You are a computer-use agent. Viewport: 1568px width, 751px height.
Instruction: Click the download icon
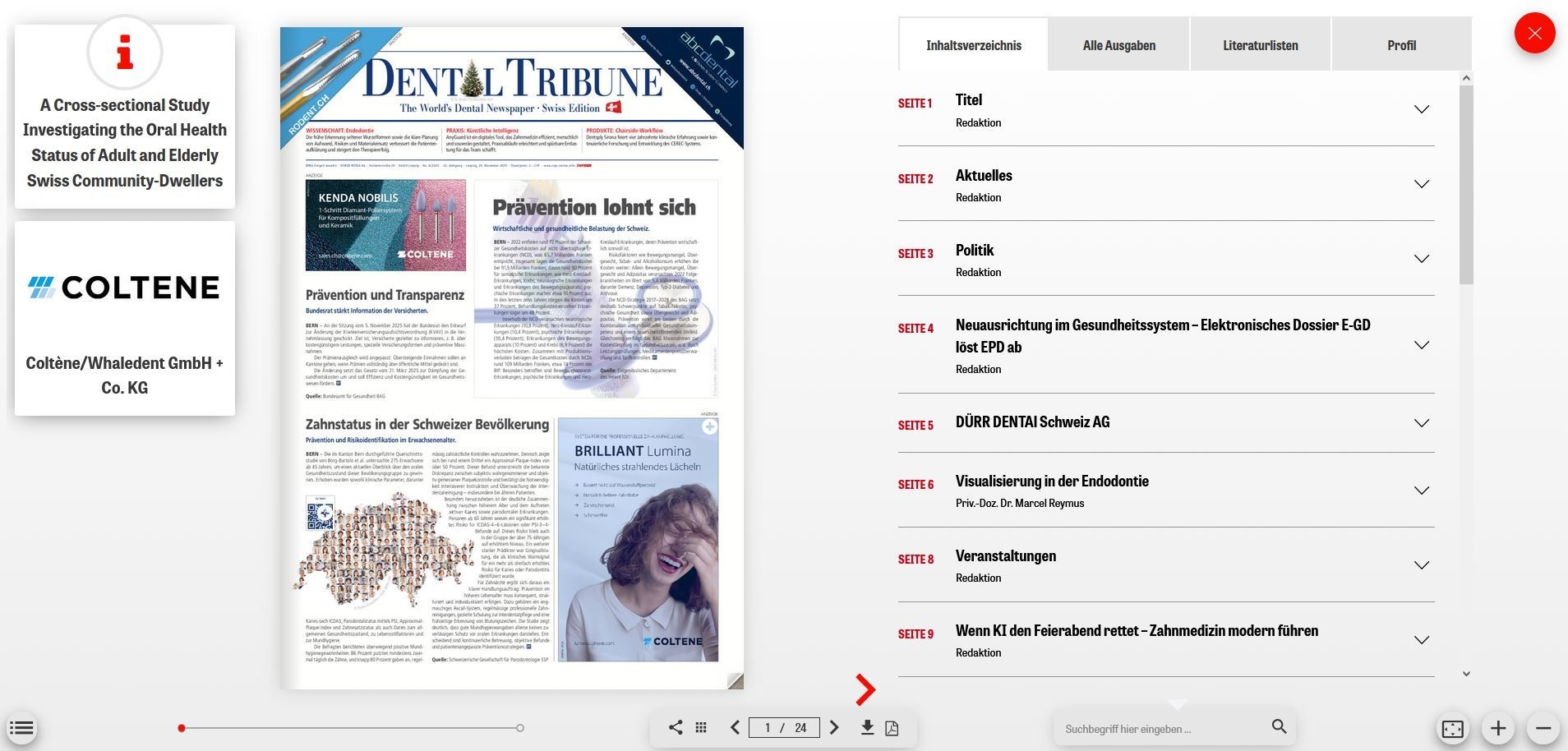tap(867, 727)
